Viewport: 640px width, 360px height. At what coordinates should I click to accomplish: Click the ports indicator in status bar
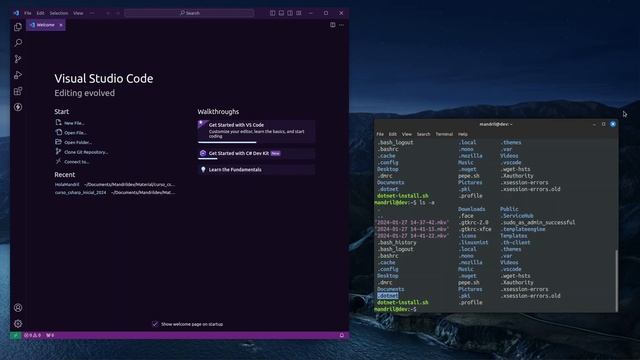click(50, 335)
